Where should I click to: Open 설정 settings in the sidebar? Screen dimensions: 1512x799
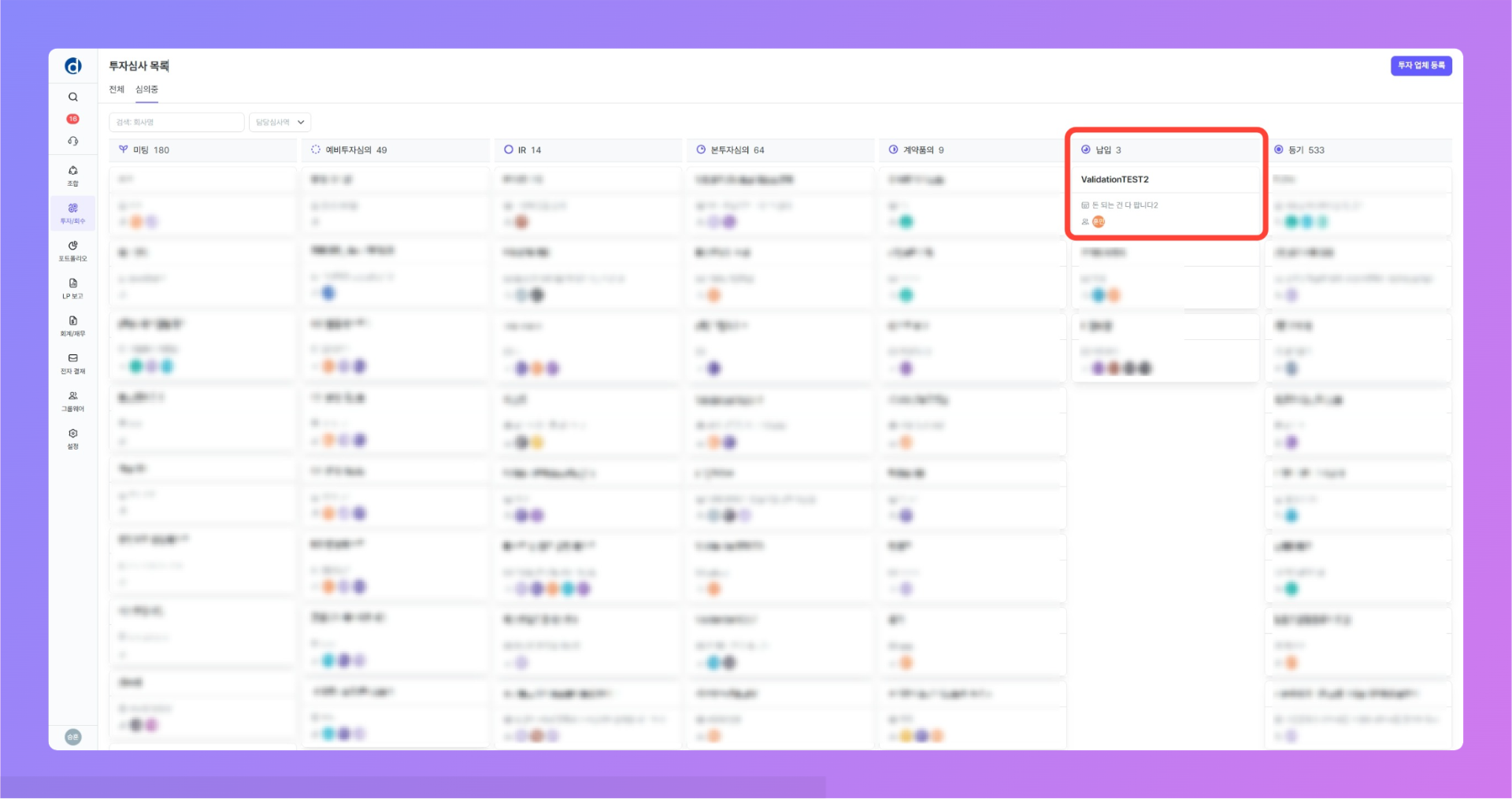point(72,438)
